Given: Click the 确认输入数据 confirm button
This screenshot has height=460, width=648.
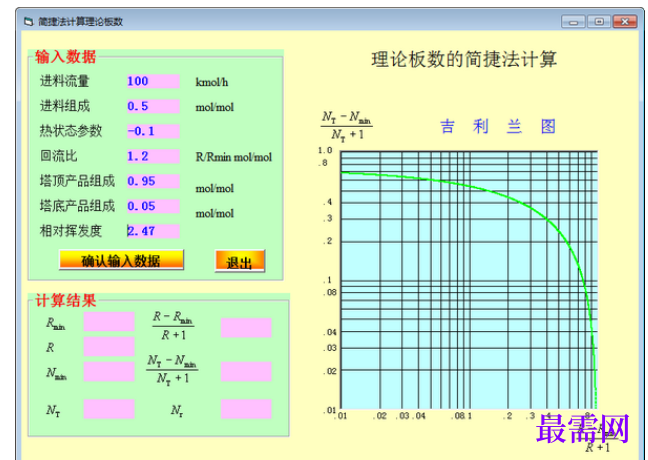Looking at the screenshot, I should click(121, 260).
